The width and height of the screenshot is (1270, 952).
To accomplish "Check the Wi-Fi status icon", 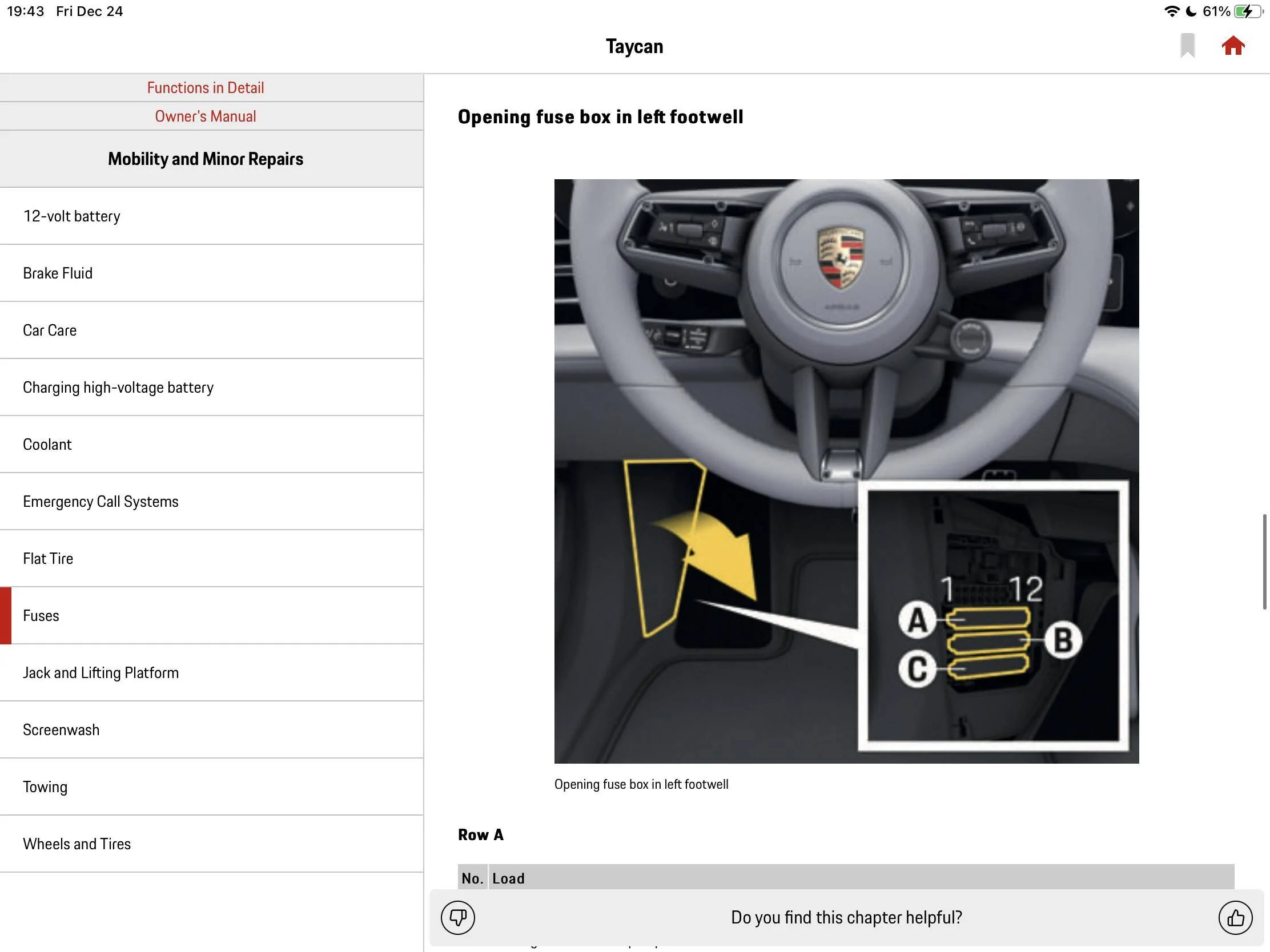I will 1172,11.
